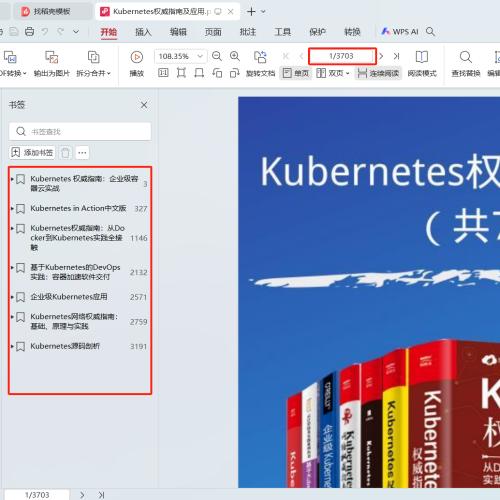Click the PDF转换 tool
Screen dimensions: 500x500
pyautogui.click(x=12, y=63)
